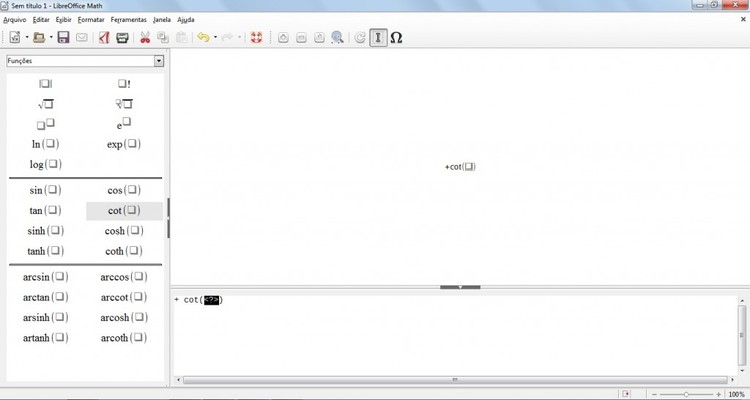Open the Ferramentas menu

click(x=129, y=20)
